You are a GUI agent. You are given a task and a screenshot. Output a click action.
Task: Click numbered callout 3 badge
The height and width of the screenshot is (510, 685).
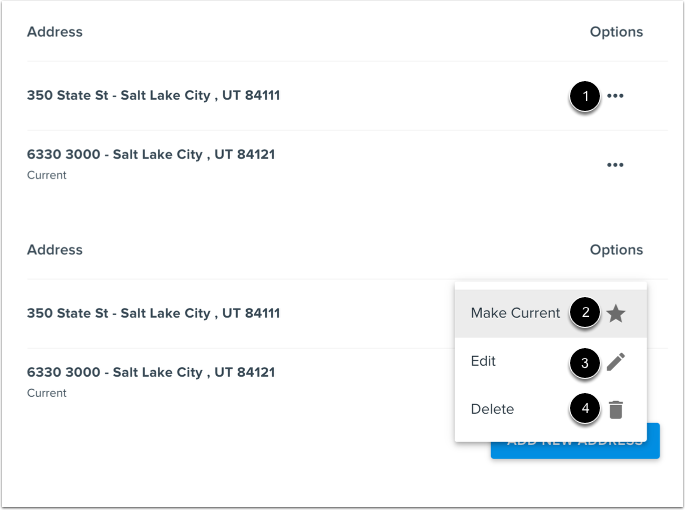tap(585, 363)
